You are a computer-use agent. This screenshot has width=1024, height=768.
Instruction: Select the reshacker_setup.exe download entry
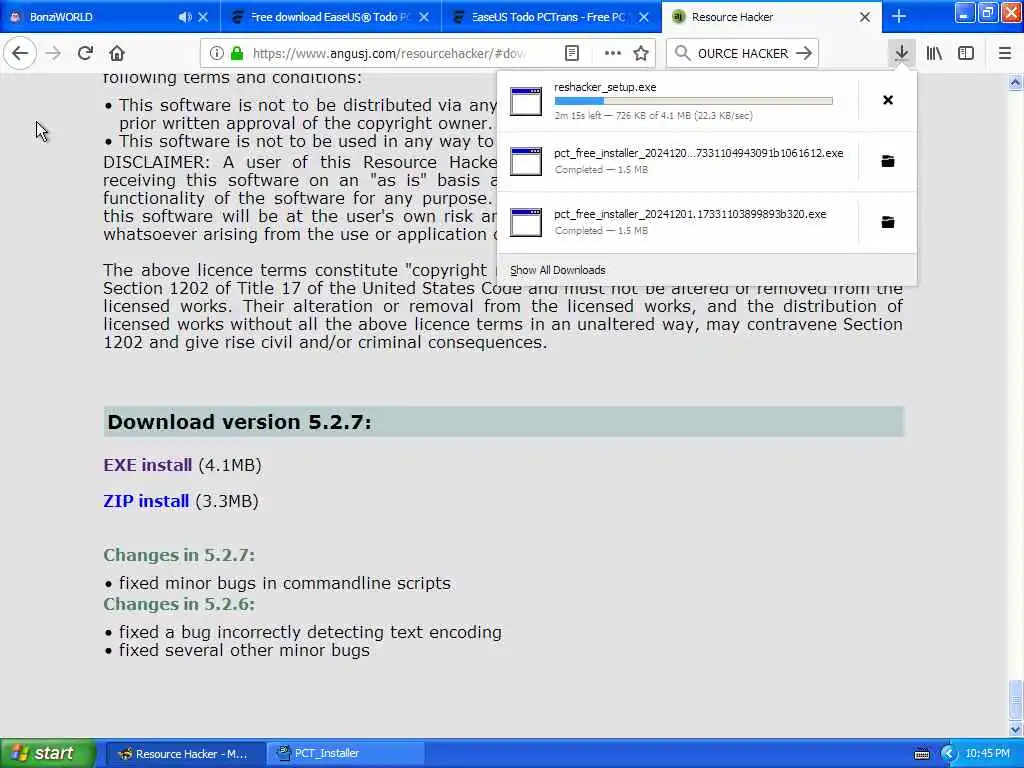tap(677, 101)
